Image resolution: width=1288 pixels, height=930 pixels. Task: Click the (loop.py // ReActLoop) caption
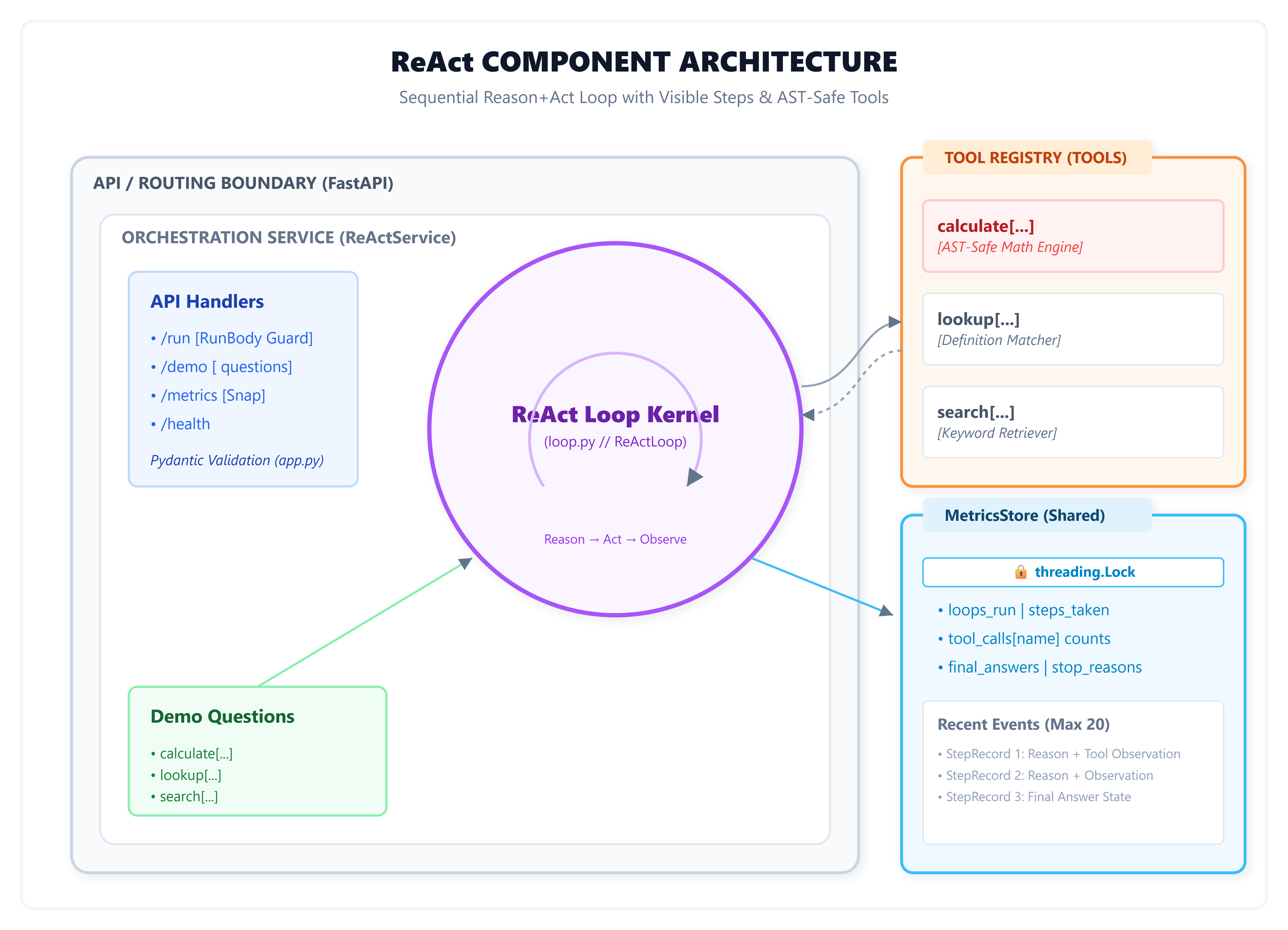pos(615,442)
